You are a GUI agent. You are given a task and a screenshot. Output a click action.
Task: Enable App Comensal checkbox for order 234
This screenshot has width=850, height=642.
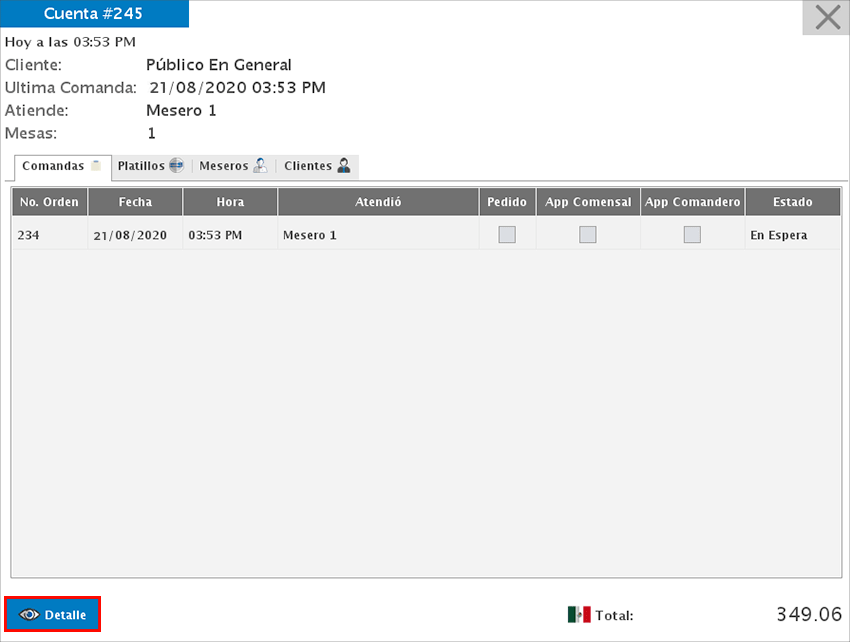point(588,235)
